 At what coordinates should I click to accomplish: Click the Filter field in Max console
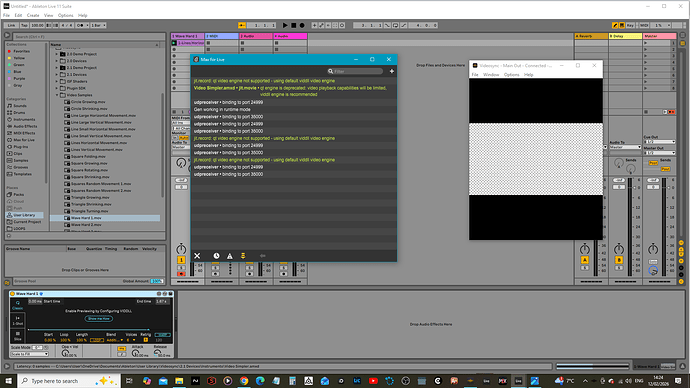click(x=355, y=71)
